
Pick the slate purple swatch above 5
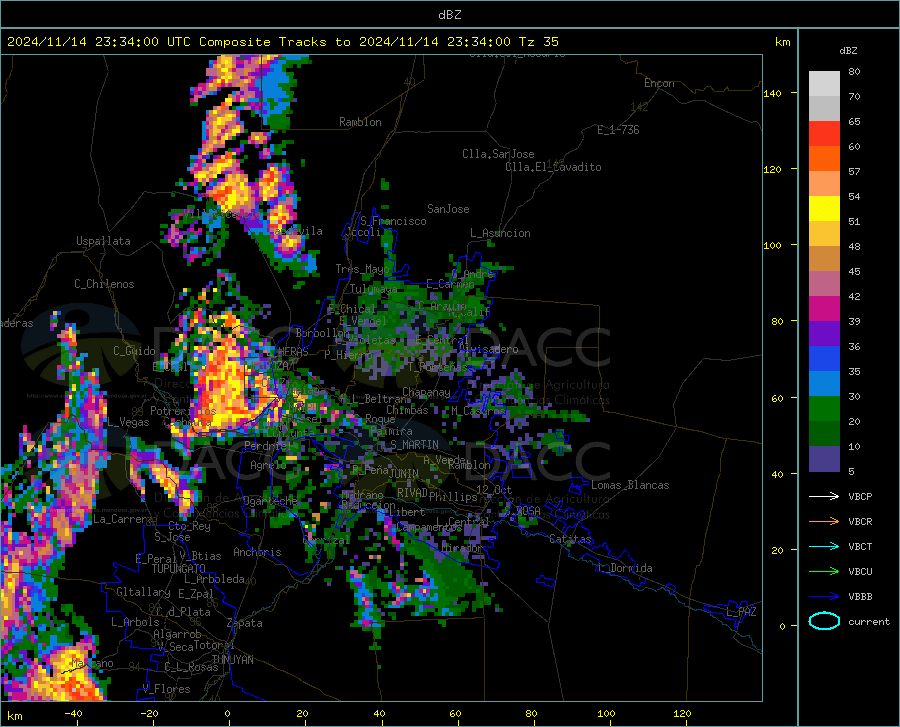point(824,459)
